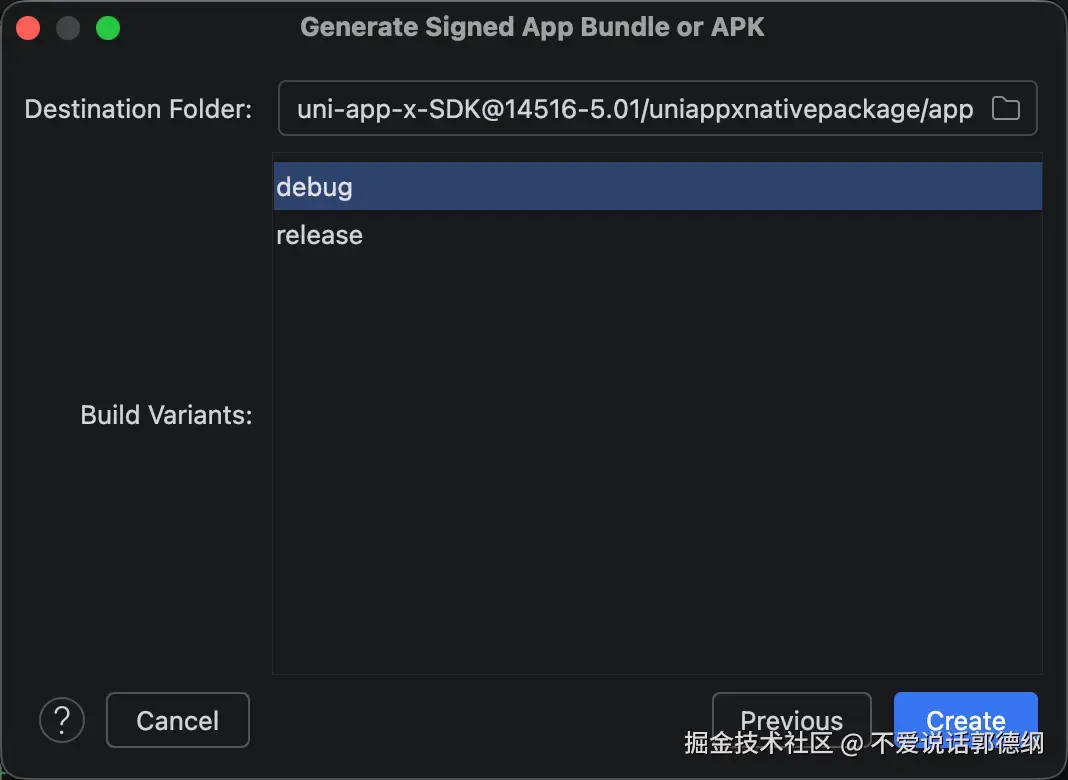Select the debug build variant
Image resolution: width=1068 pixels, height=780 pixels.
click(x=657, y=186)
